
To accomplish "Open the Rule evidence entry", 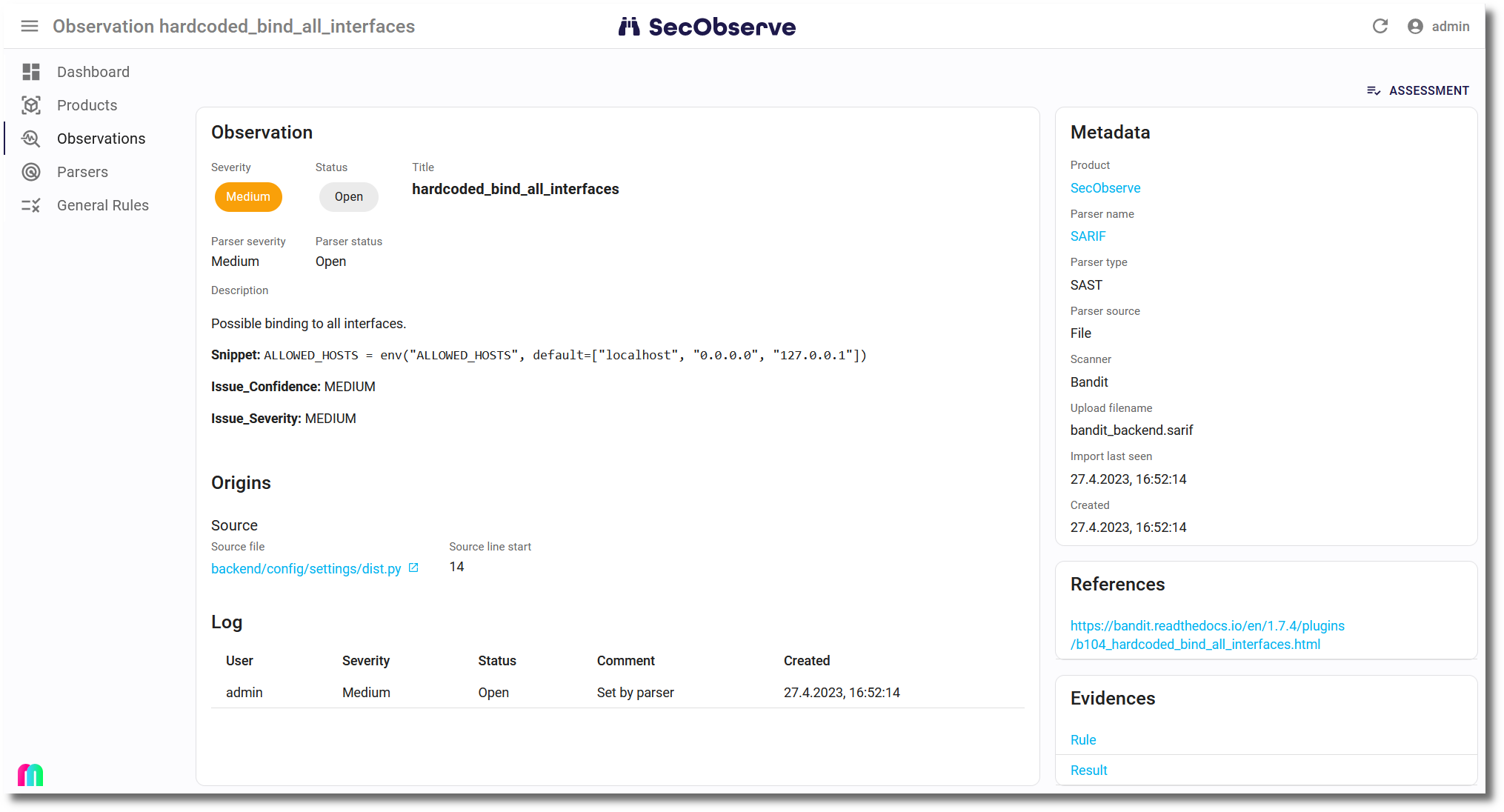I will 1083,739.
